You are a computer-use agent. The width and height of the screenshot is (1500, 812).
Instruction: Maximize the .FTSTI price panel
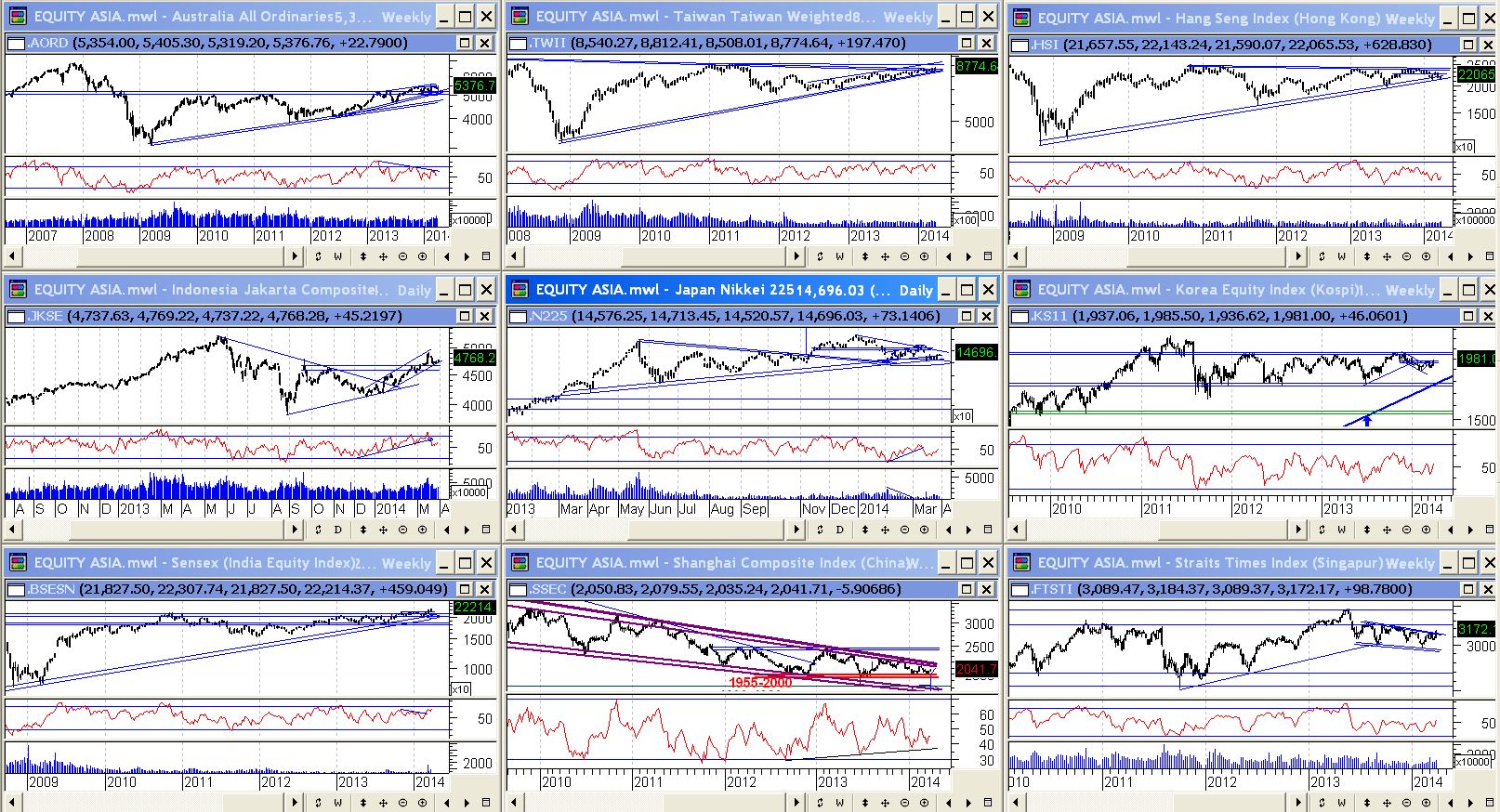[x=1468, y=589]
